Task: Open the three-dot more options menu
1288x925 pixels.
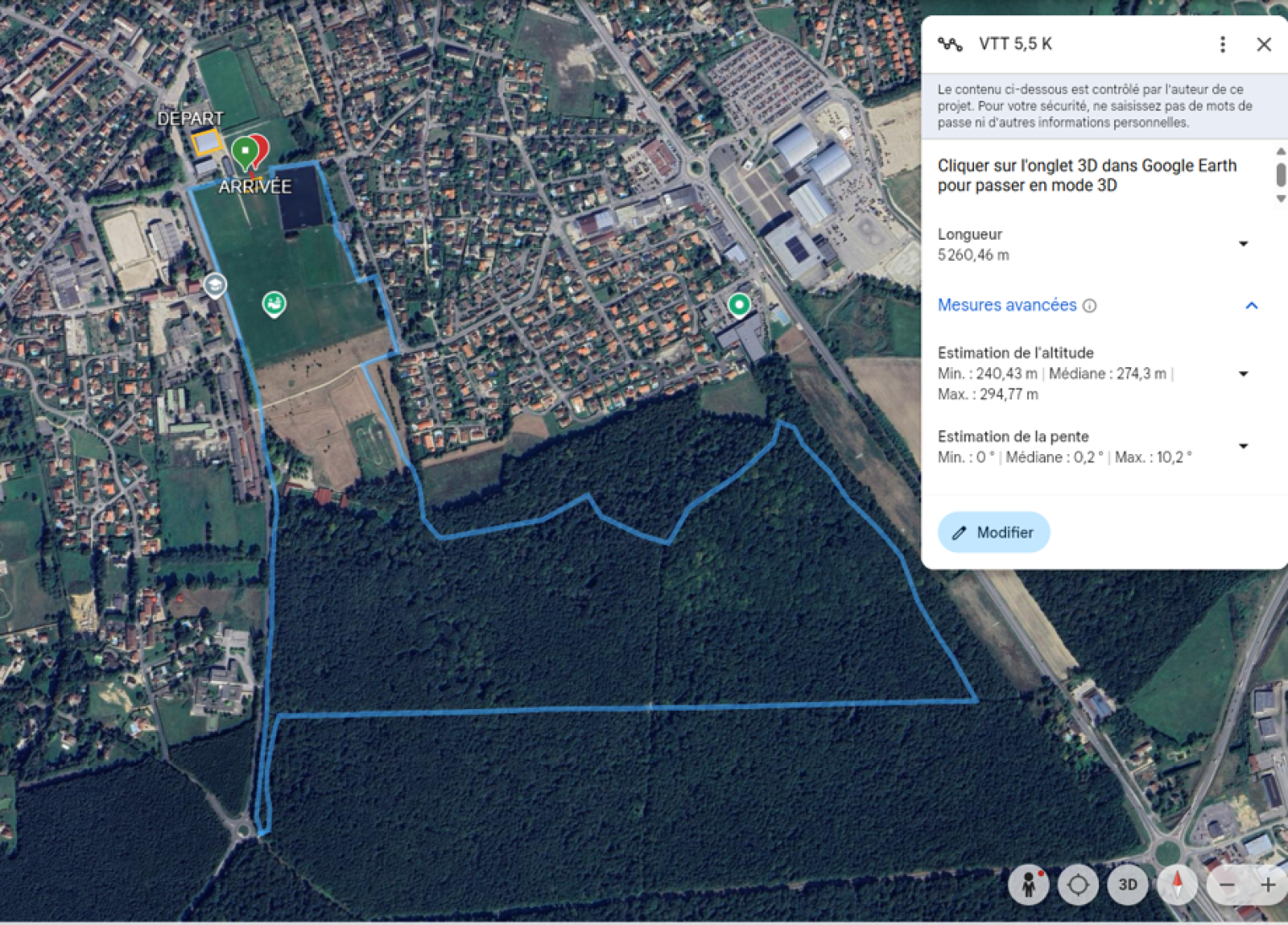Action: coord(1222,44)
